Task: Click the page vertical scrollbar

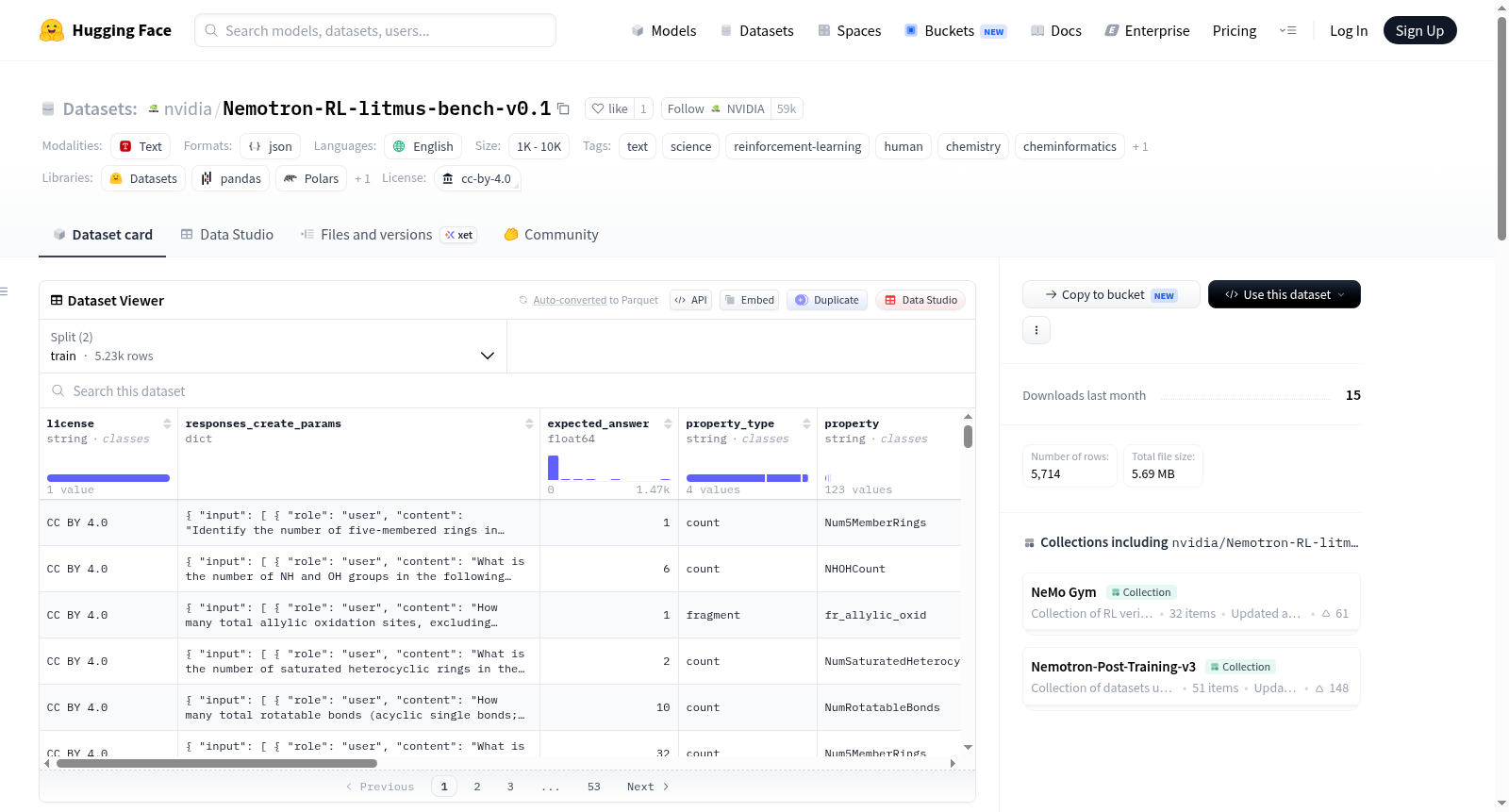Action: coord(1501,127)
